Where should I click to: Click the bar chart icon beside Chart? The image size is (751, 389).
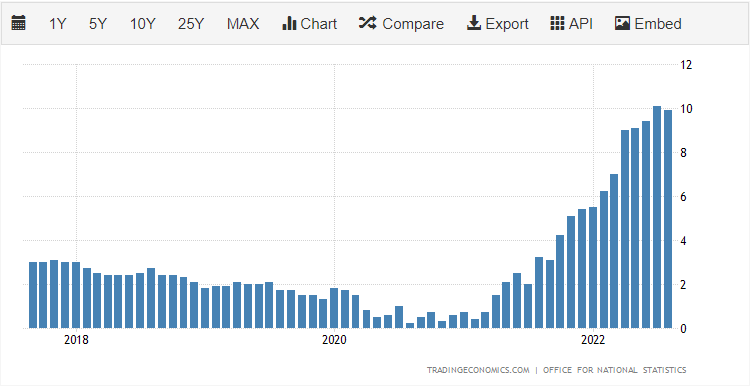coord(289,23)
